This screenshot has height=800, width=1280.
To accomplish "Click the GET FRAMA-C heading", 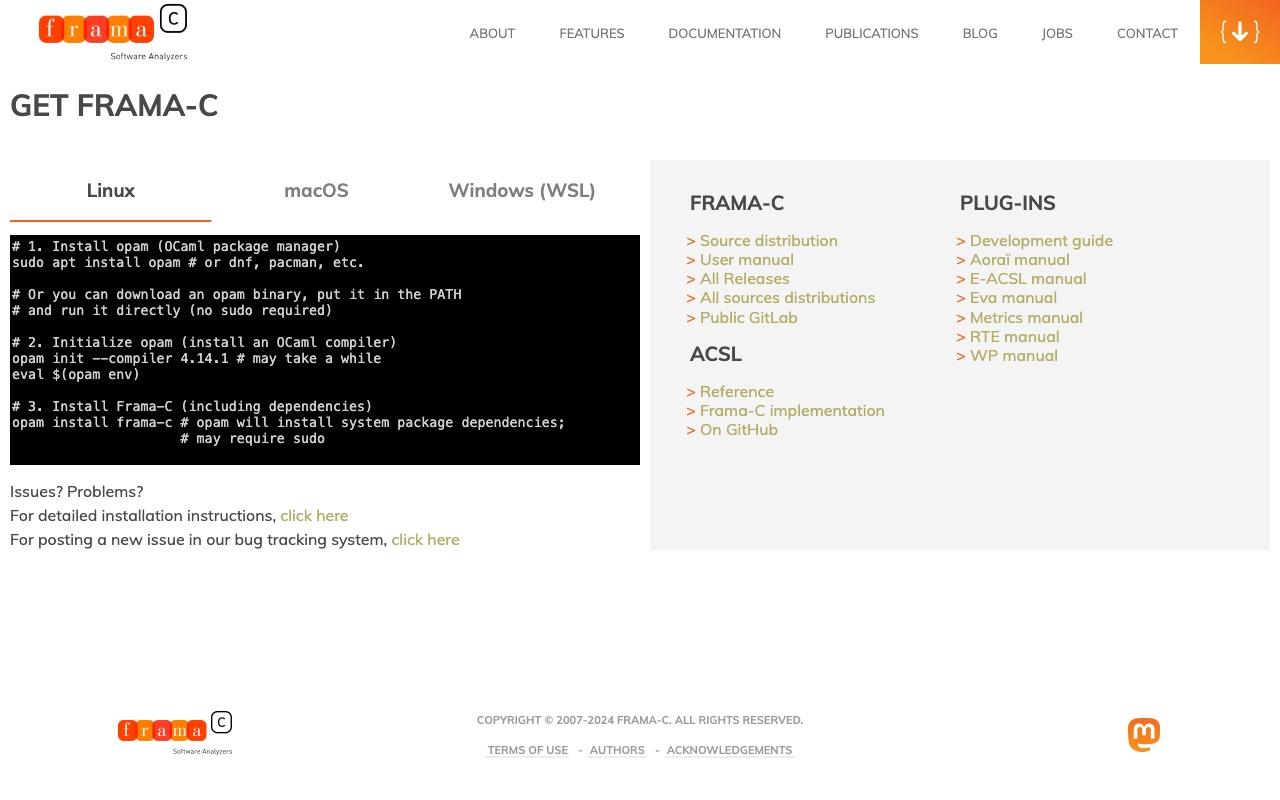I will tap(114, 106).
